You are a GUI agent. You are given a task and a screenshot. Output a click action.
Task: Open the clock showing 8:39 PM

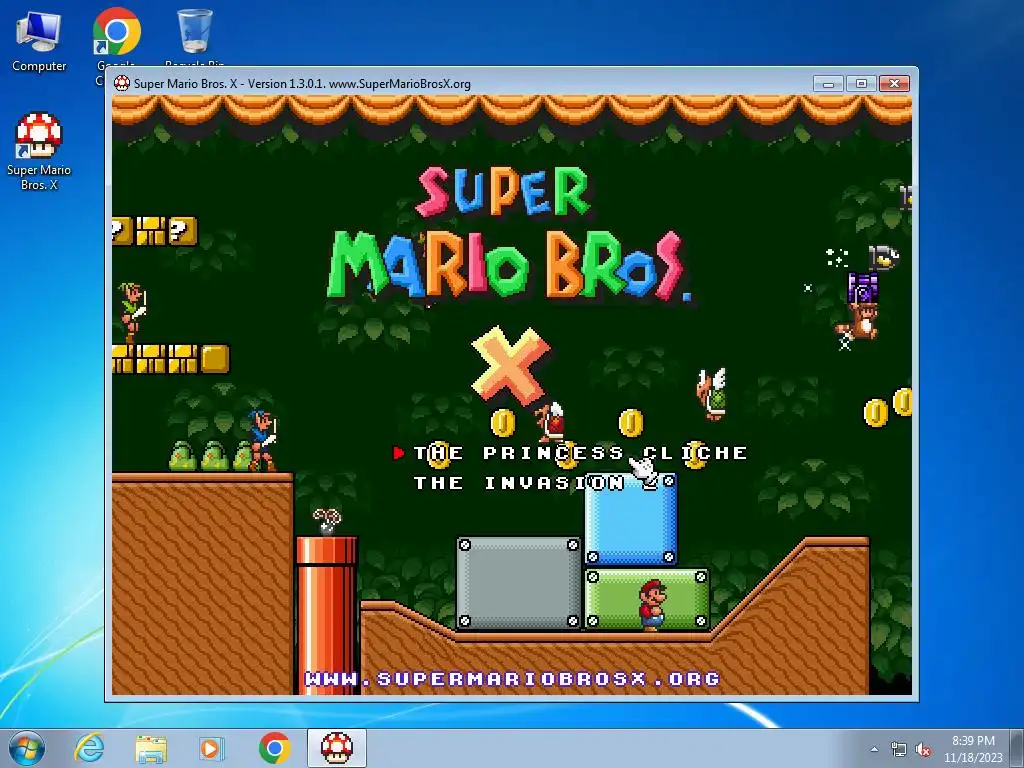click(973, 749)
